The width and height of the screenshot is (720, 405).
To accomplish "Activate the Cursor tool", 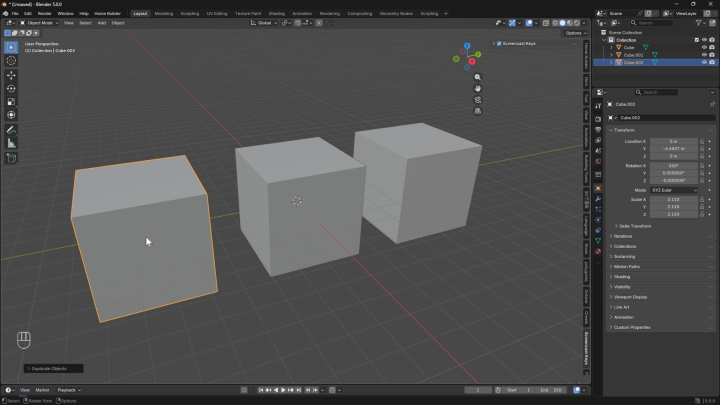I will 11,61.
